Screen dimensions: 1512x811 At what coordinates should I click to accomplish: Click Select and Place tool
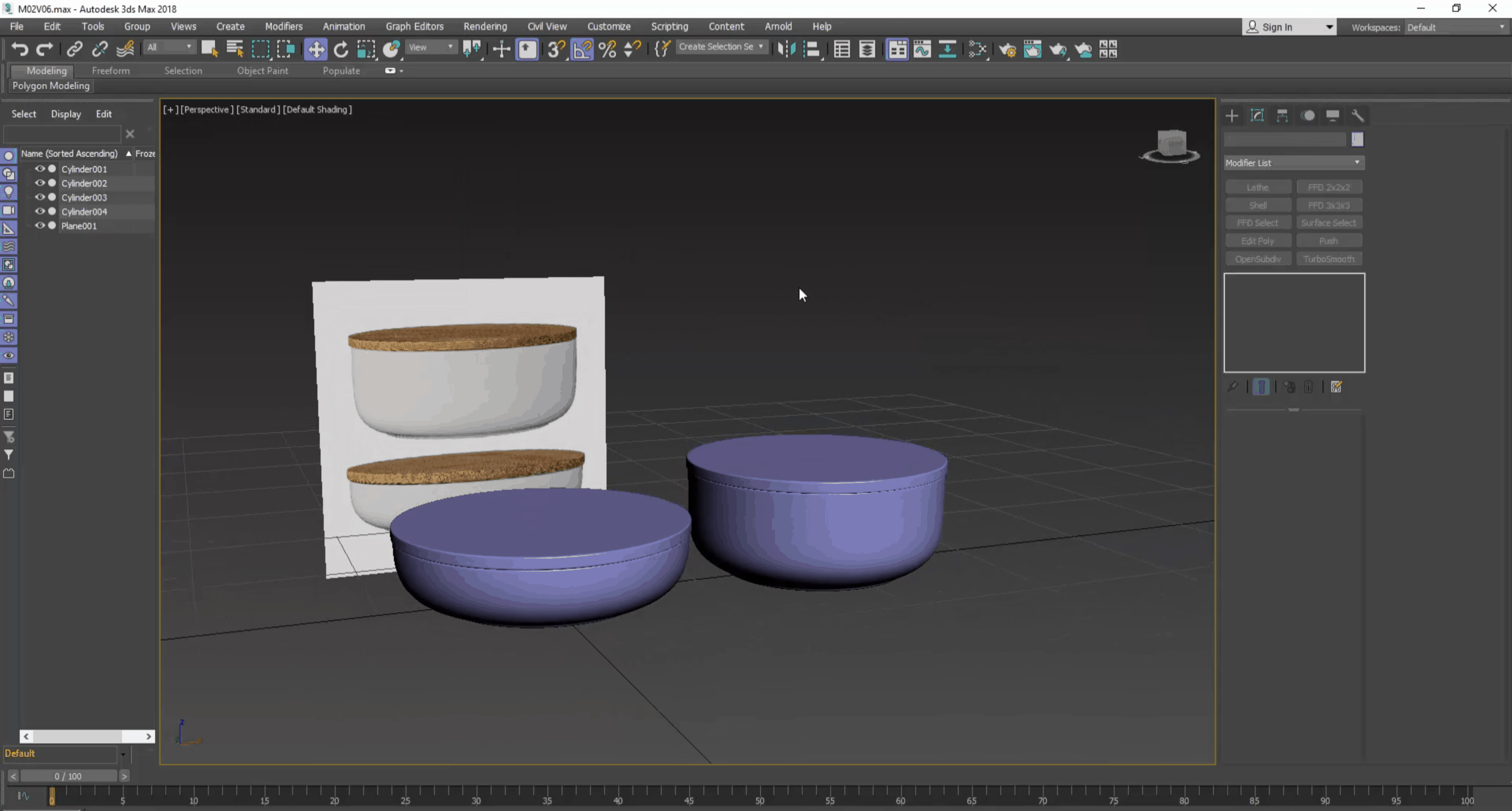point(391,49)
